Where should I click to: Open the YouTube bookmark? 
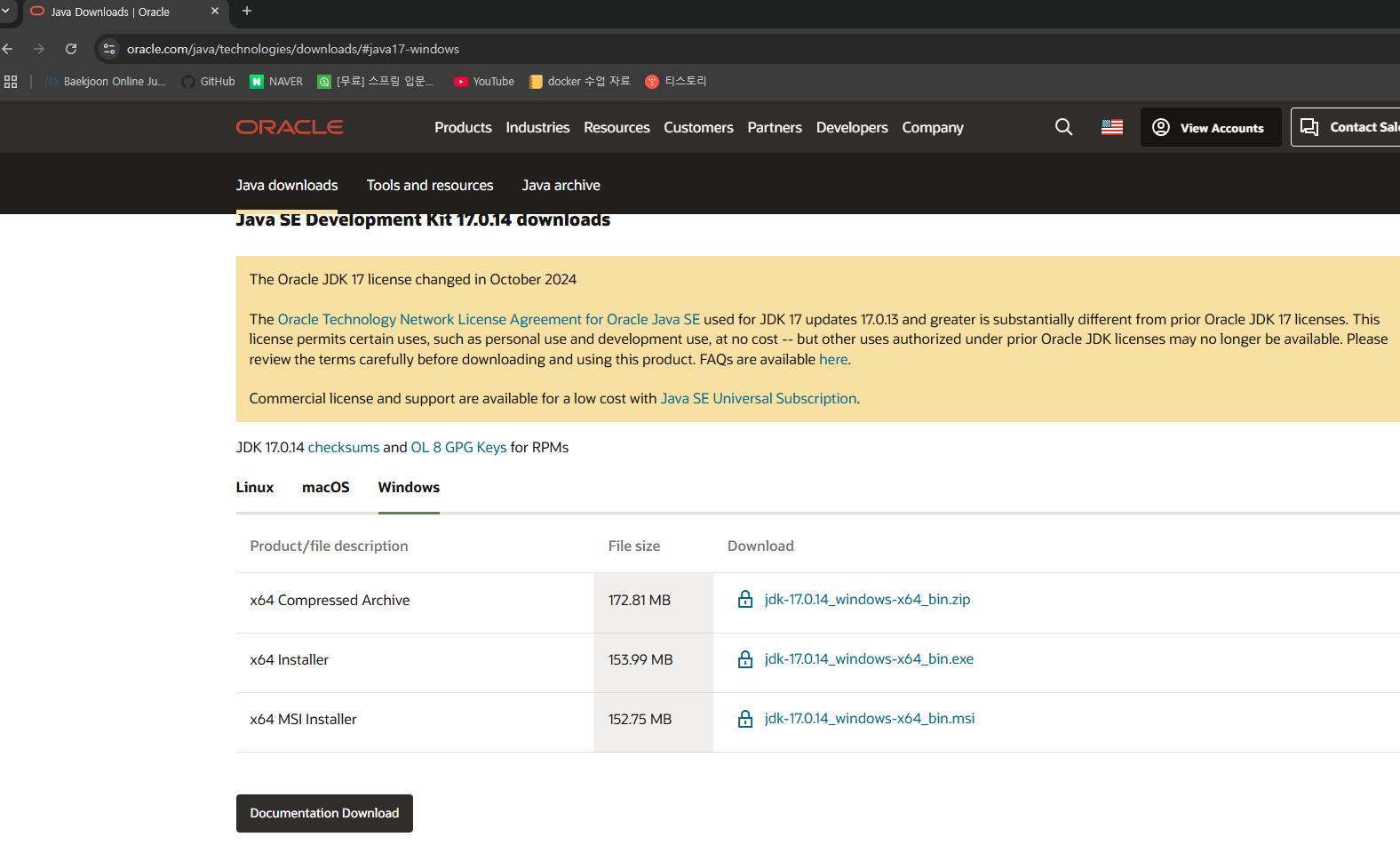tap(484, 81)
